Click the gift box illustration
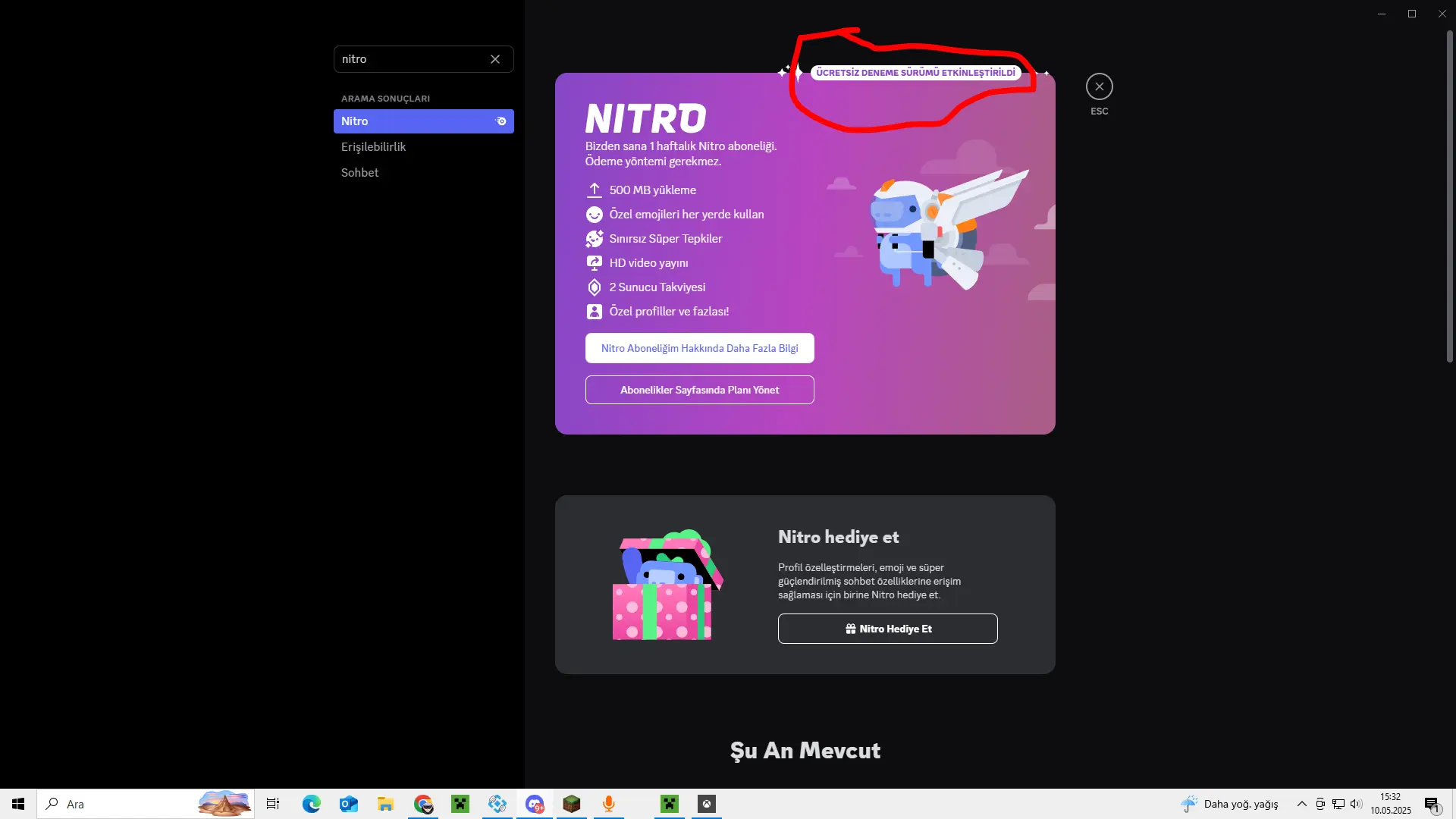Screen dimensions: 1456x819 click(x=667, y=585)
